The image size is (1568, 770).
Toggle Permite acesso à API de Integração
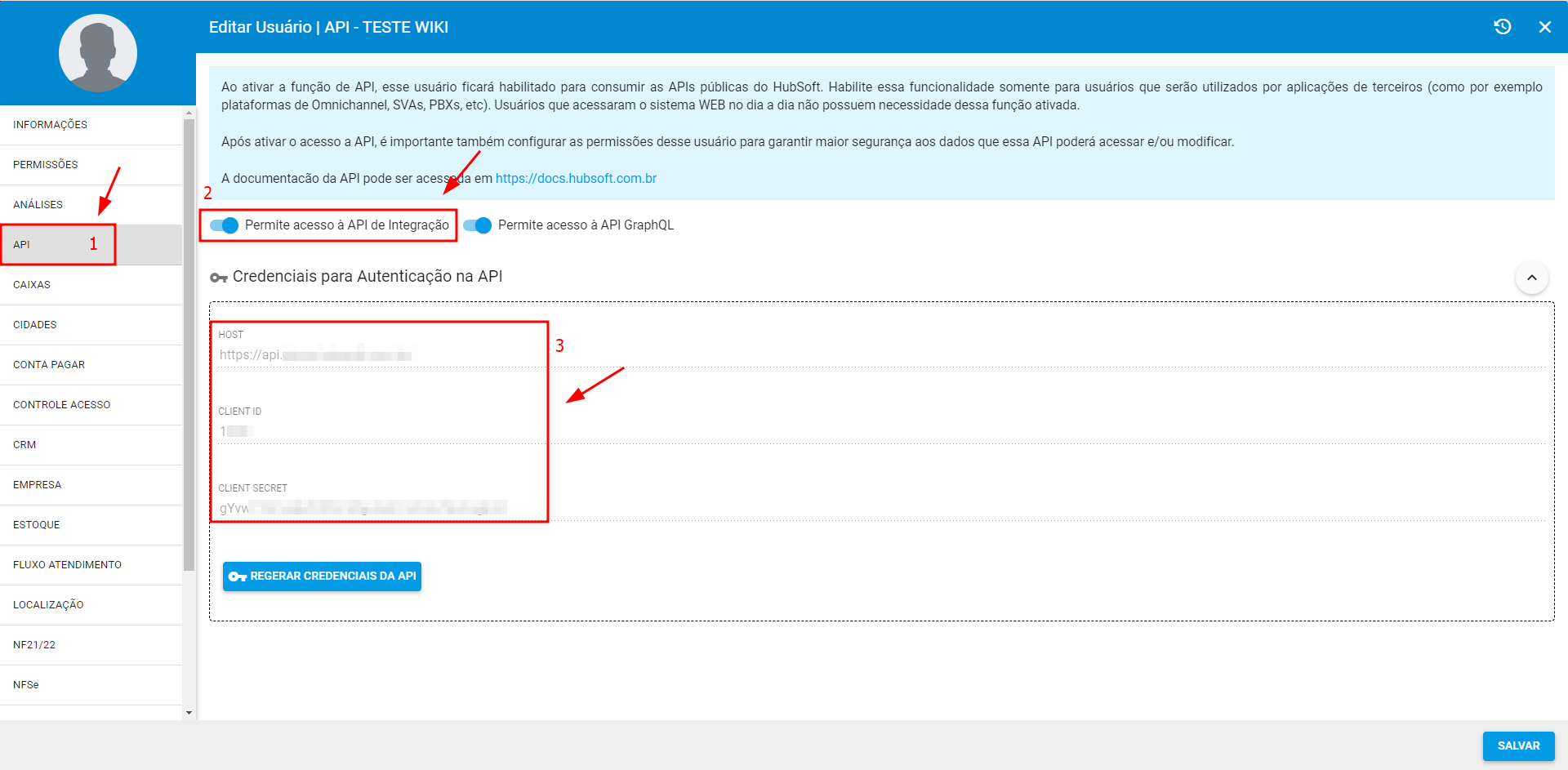224,225
